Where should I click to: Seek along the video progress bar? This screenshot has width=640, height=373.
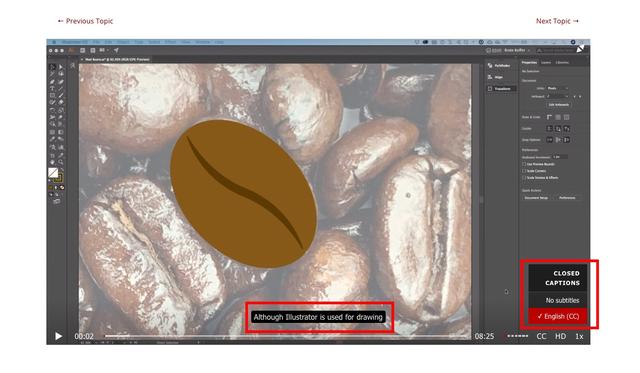pyautogui.click(x=287, y=336)
